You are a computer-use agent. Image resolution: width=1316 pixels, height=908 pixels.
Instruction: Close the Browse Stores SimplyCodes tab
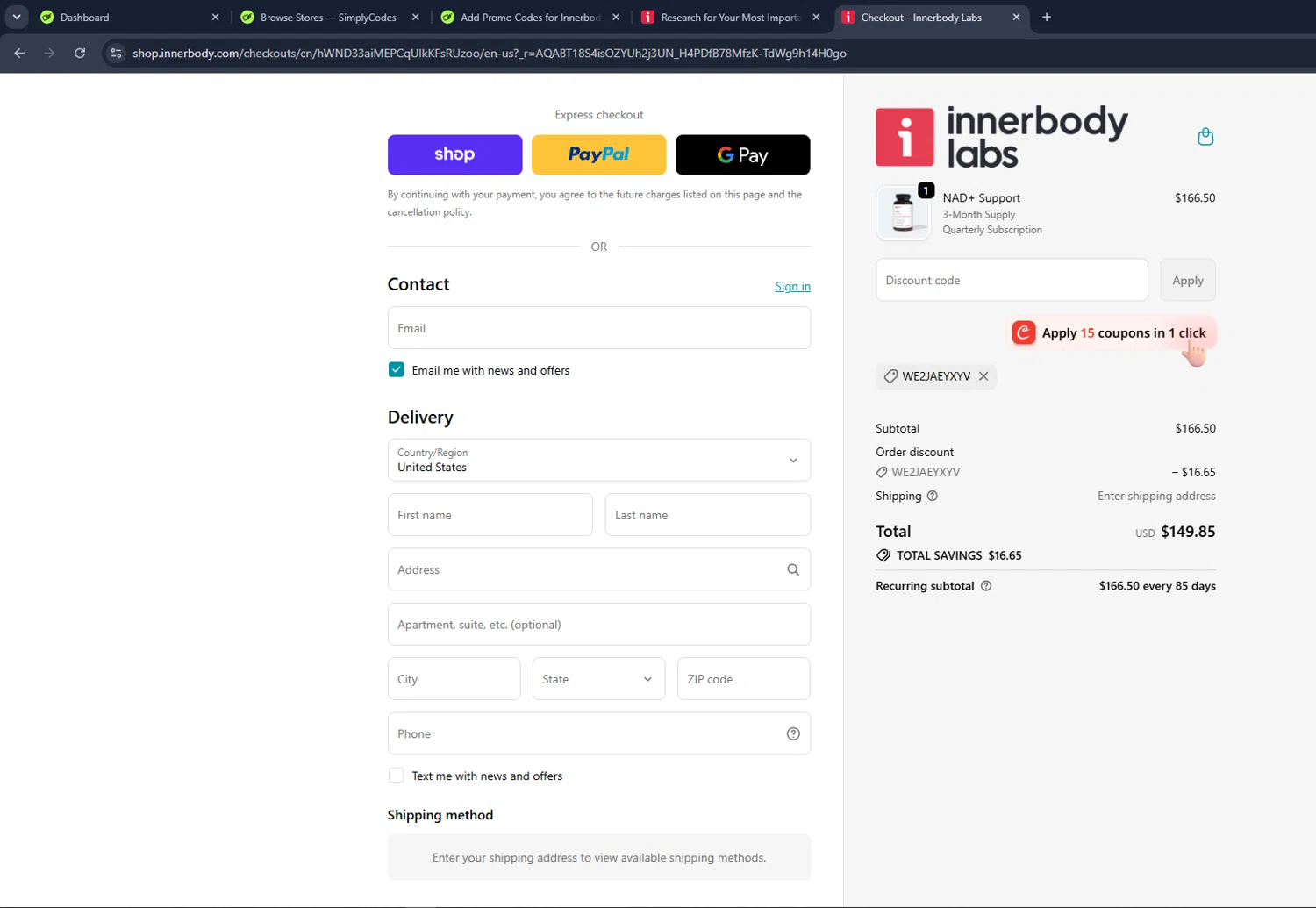pyautogui.click(x=416, y=18)
